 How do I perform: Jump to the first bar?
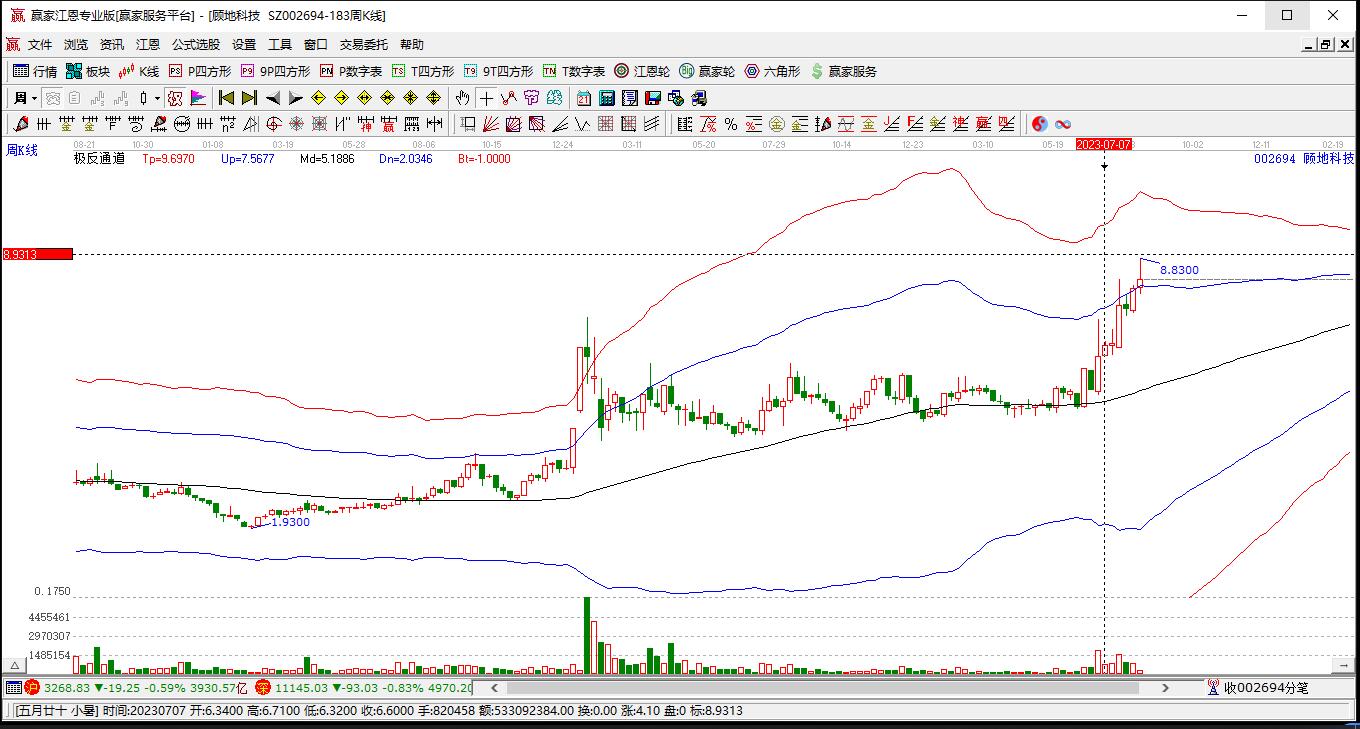[226, 98]
